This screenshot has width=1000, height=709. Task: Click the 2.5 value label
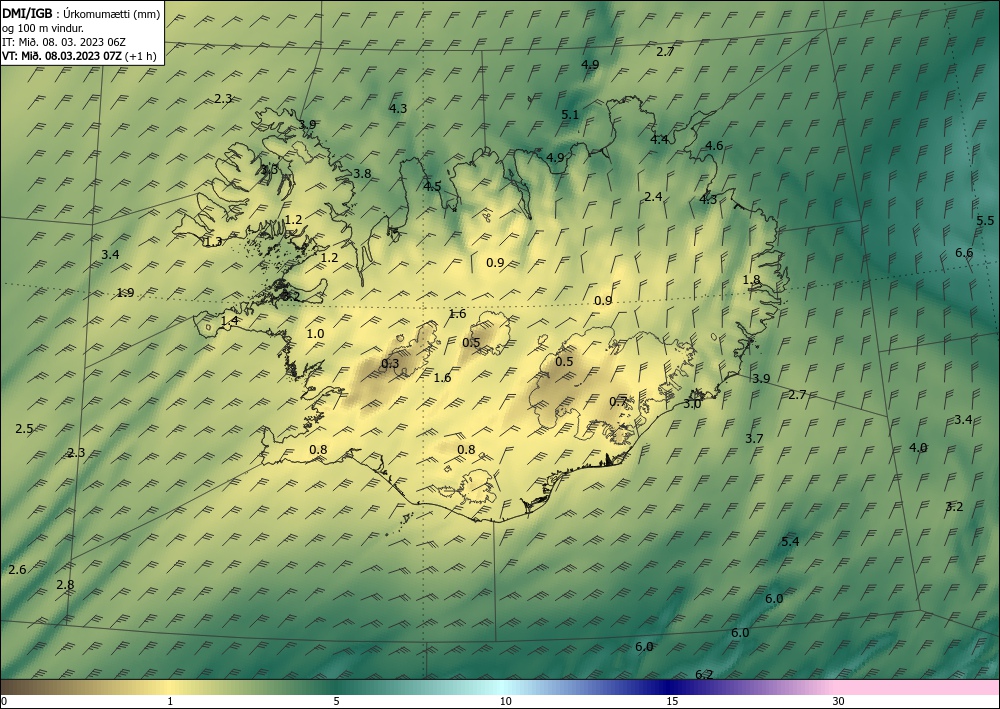click(24, 428)
